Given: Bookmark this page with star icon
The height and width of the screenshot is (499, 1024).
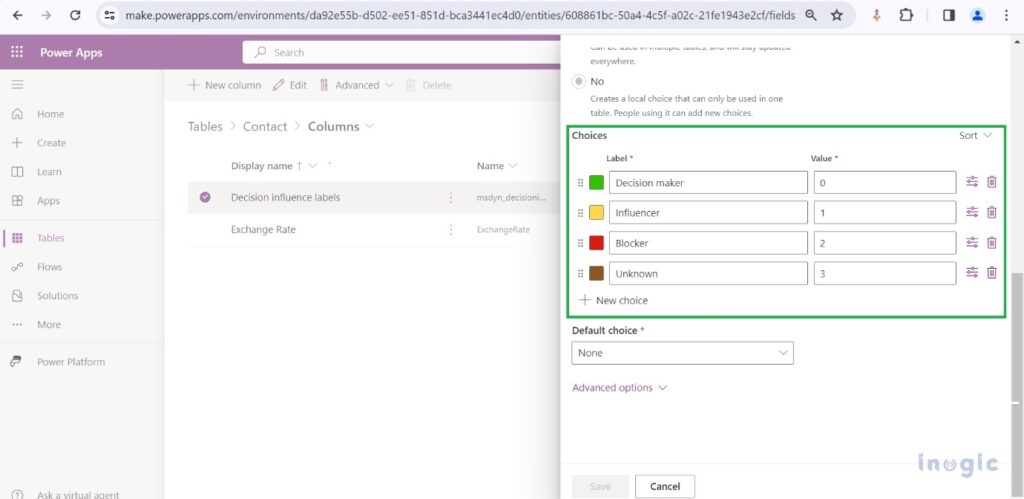Looking at the screenshot, I should click(x=836, y=16).
